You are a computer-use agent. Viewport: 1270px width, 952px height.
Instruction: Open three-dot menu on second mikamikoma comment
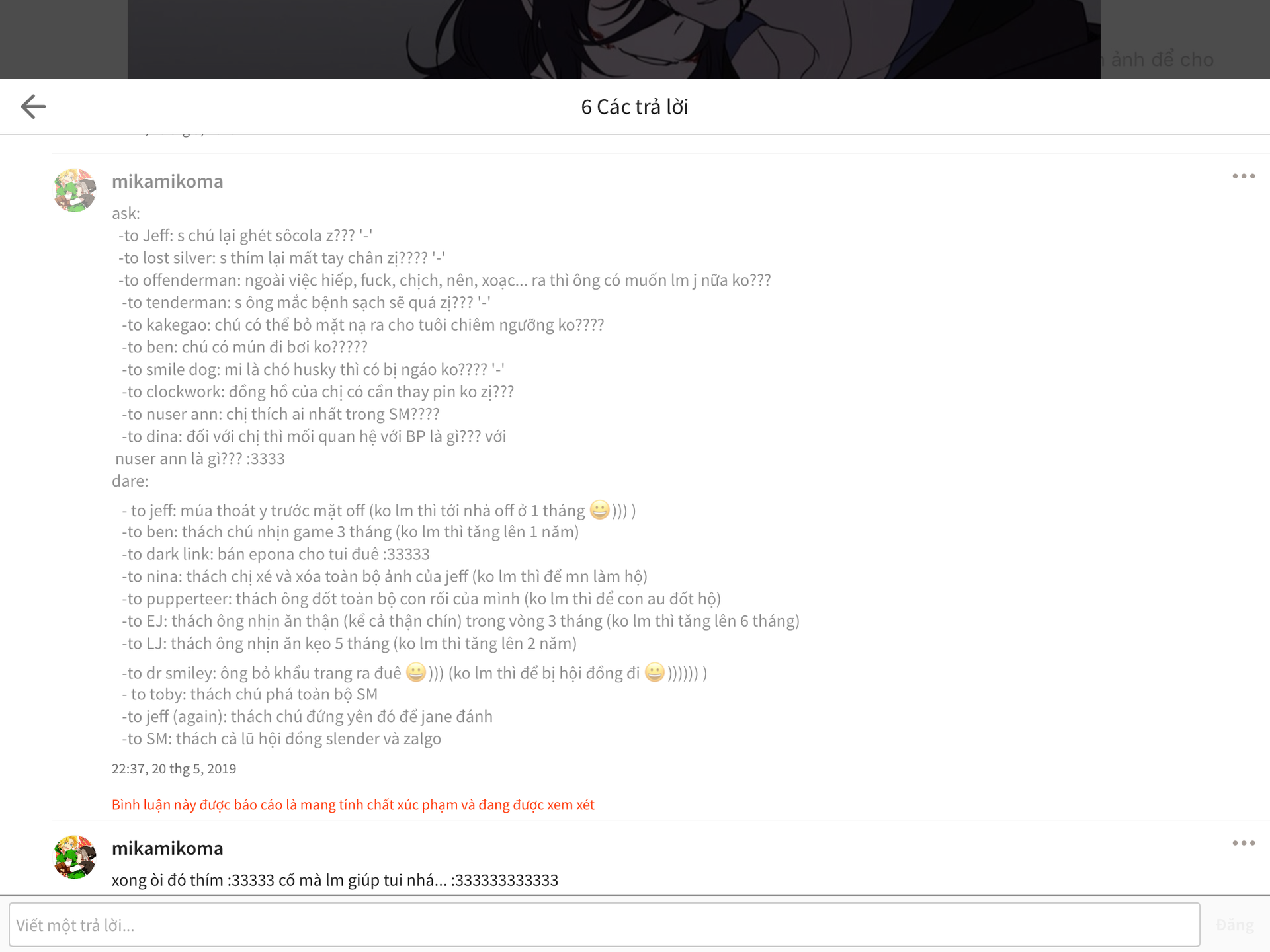pos(1244,843)
